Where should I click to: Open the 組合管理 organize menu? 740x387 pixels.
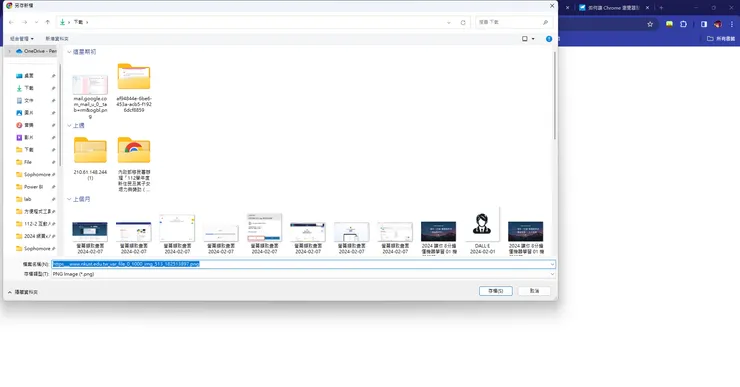pos(22,39)
